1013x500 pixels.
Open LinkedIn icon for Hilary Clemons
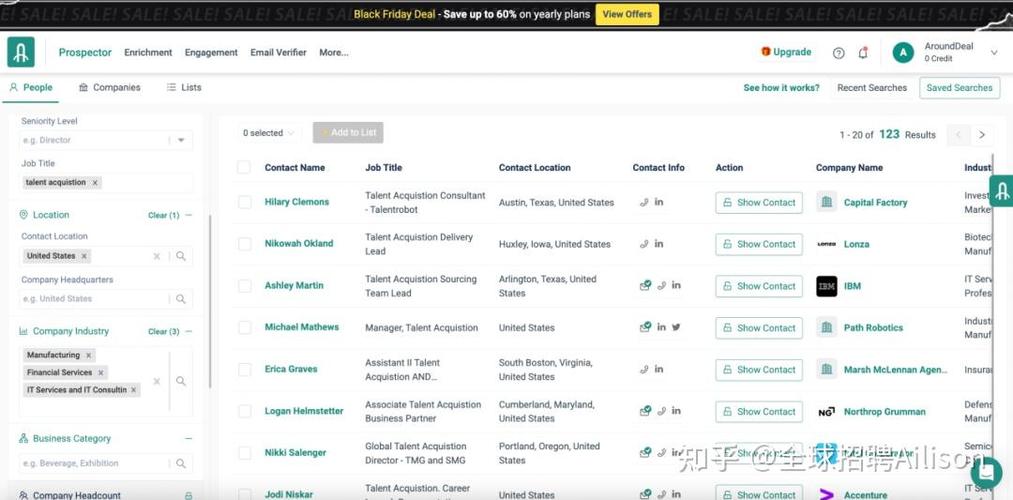click(659, 202)
